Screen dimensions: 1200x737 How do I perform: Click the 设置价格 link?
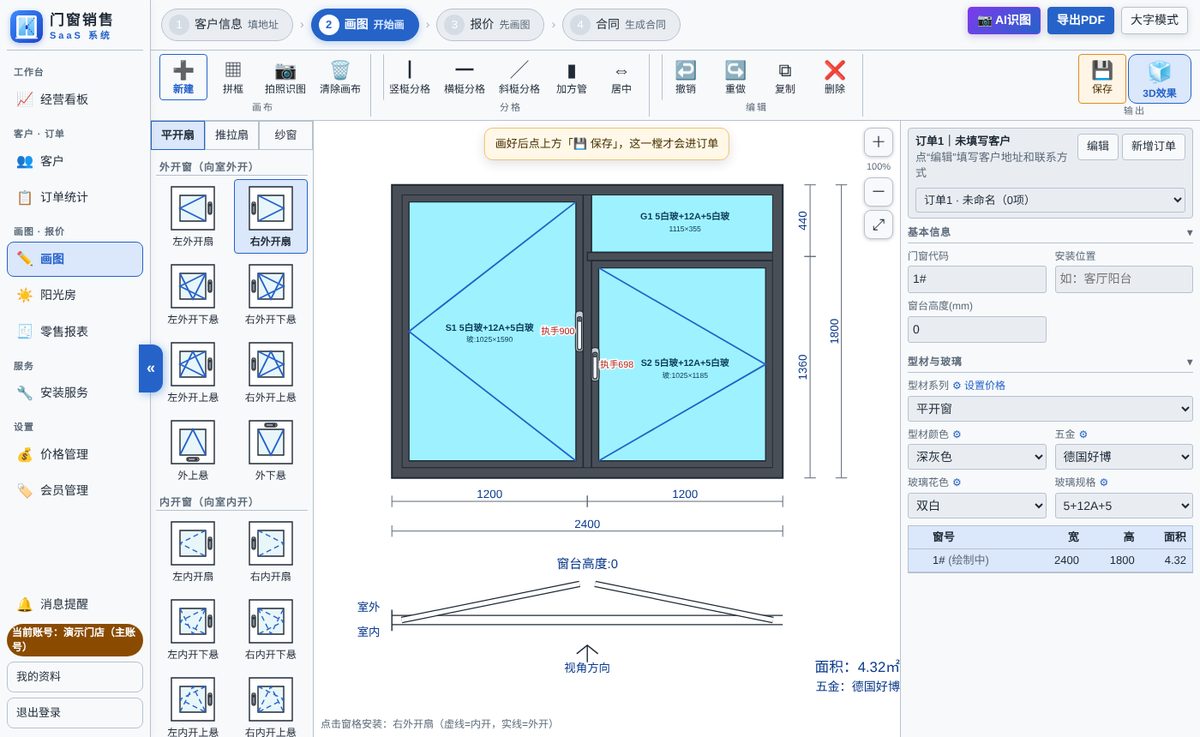pyautogui.click(x=979, y=385)
